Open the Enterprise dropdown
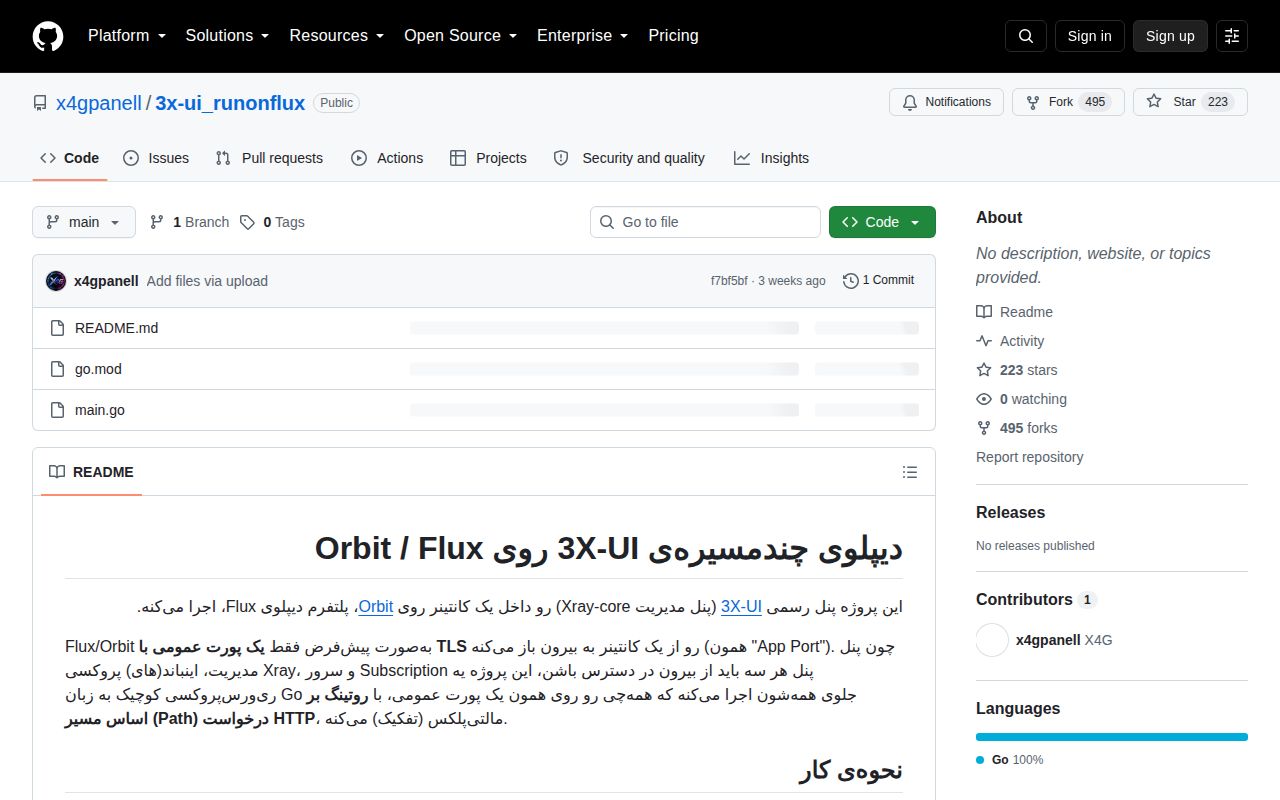This screenshot has width=1280, height=800. click(x=583, y=36)
